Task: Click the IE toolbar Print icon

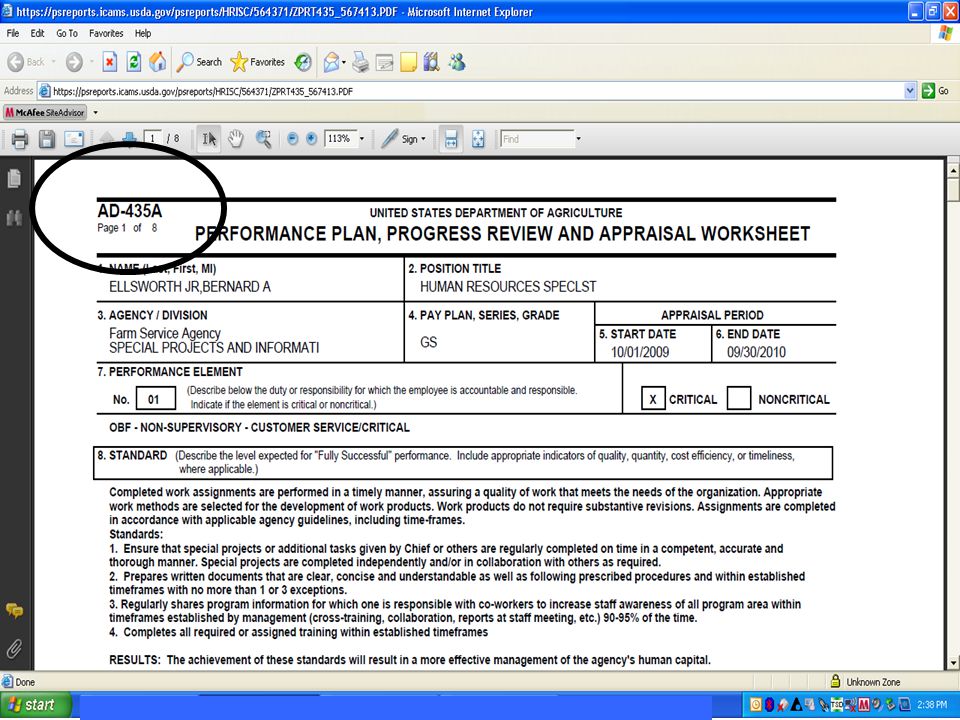Action: pos(361,62)
